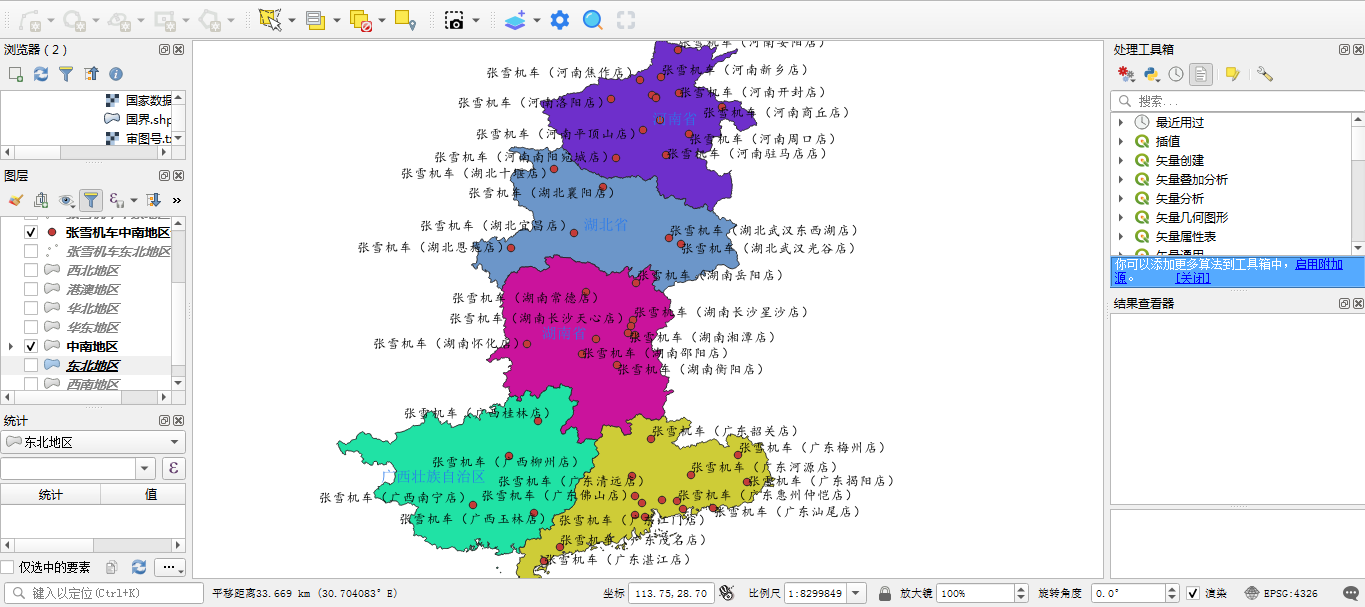This screenshot has height=607, width=1365.
Task: Expand the 矢量叠加分析 group
Action: coord(1121,179)
